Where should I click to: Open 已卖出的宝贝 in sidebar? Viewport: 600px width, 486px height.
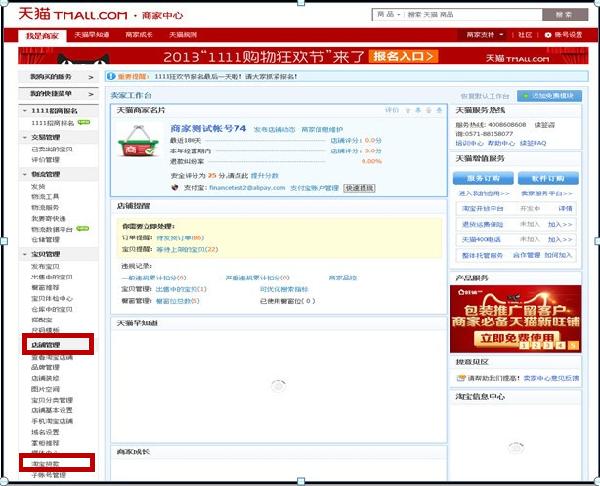click(x=52, y=149)
